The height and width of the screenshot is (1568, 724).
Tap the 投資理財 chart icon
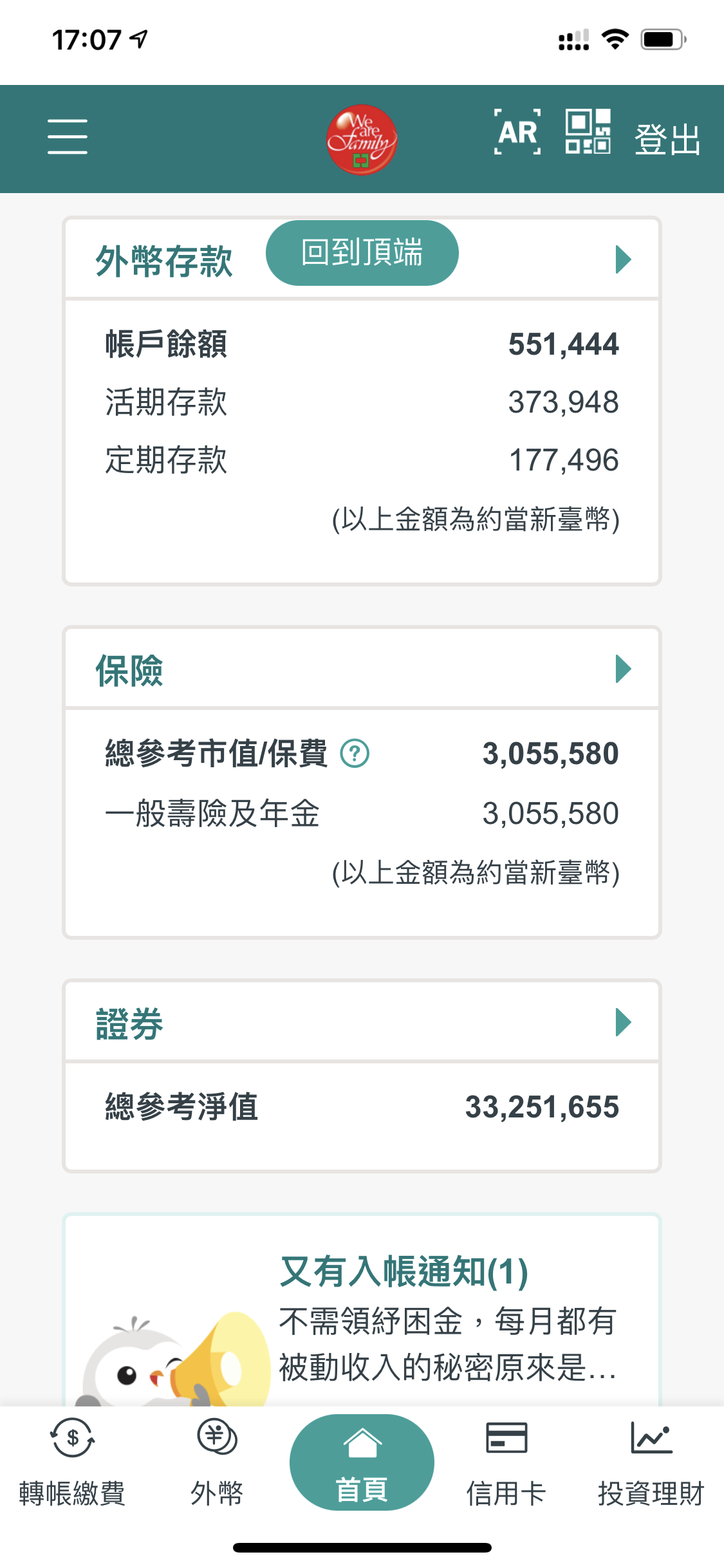(651, 1439)
